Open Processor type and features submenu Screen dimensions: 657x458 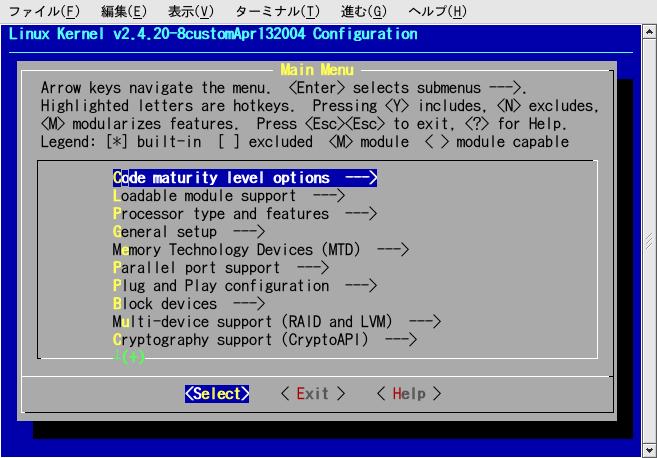coord(245,214)
